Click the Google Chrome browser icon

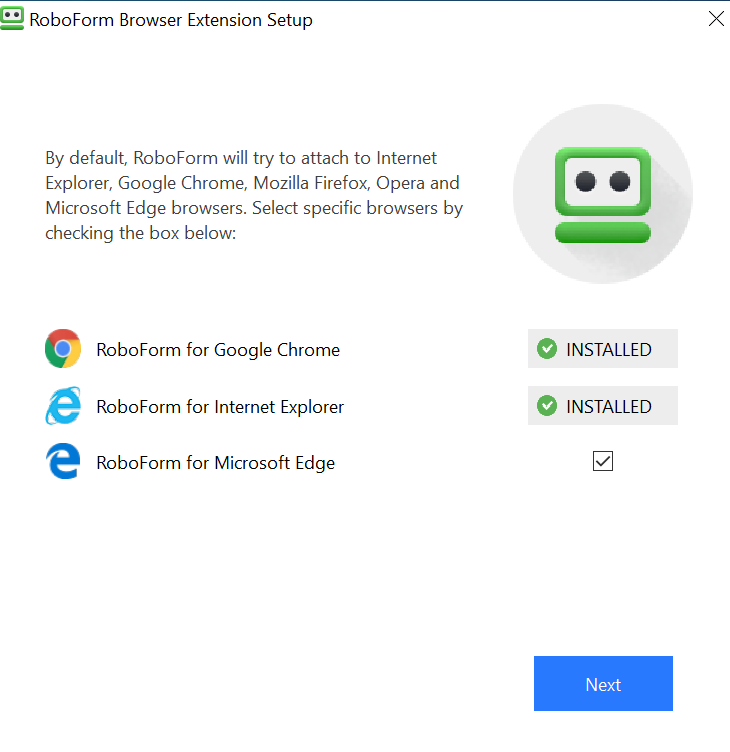[63, 349]
